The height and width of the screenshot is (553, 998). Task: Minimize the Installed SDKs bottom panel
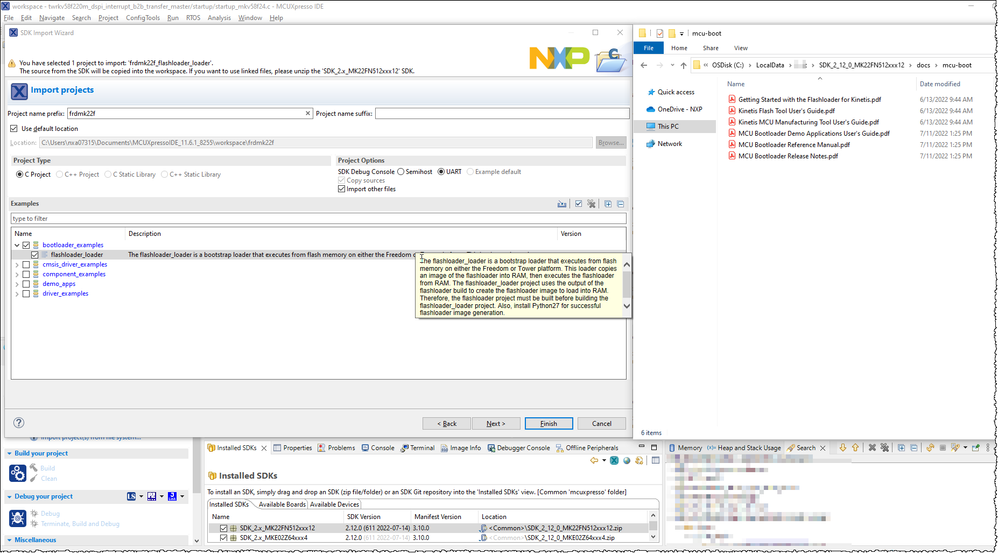[x=642, y=447]
